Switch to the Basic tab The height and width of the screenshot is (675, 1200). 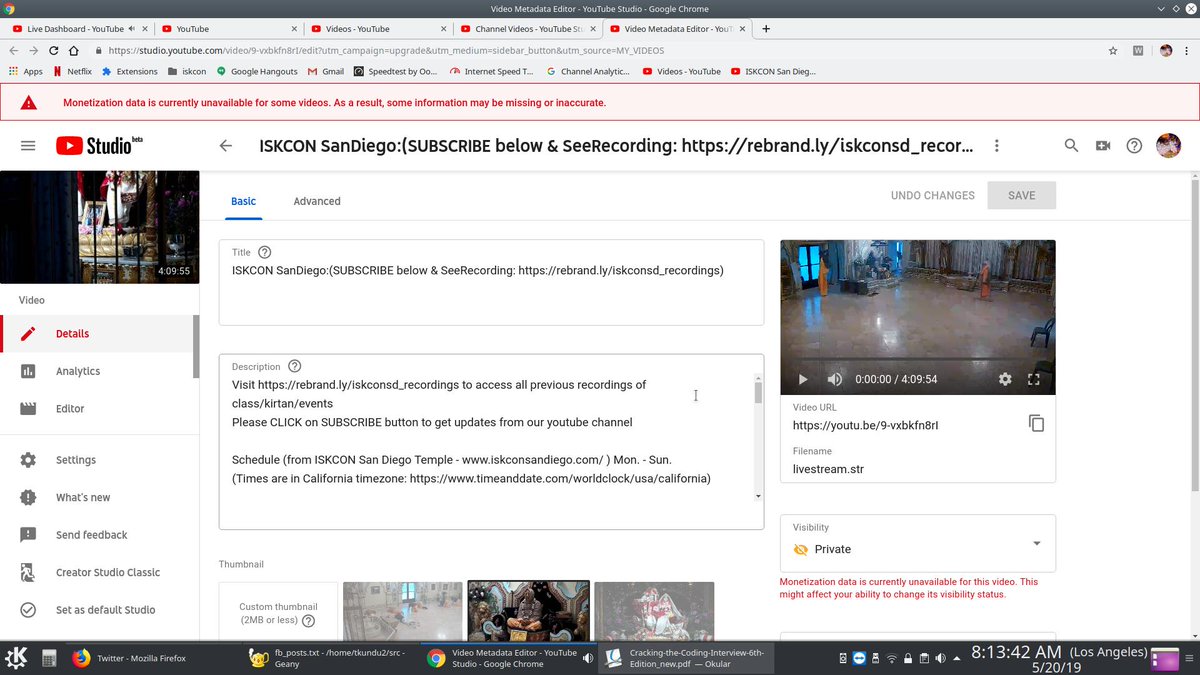[244, 201]
